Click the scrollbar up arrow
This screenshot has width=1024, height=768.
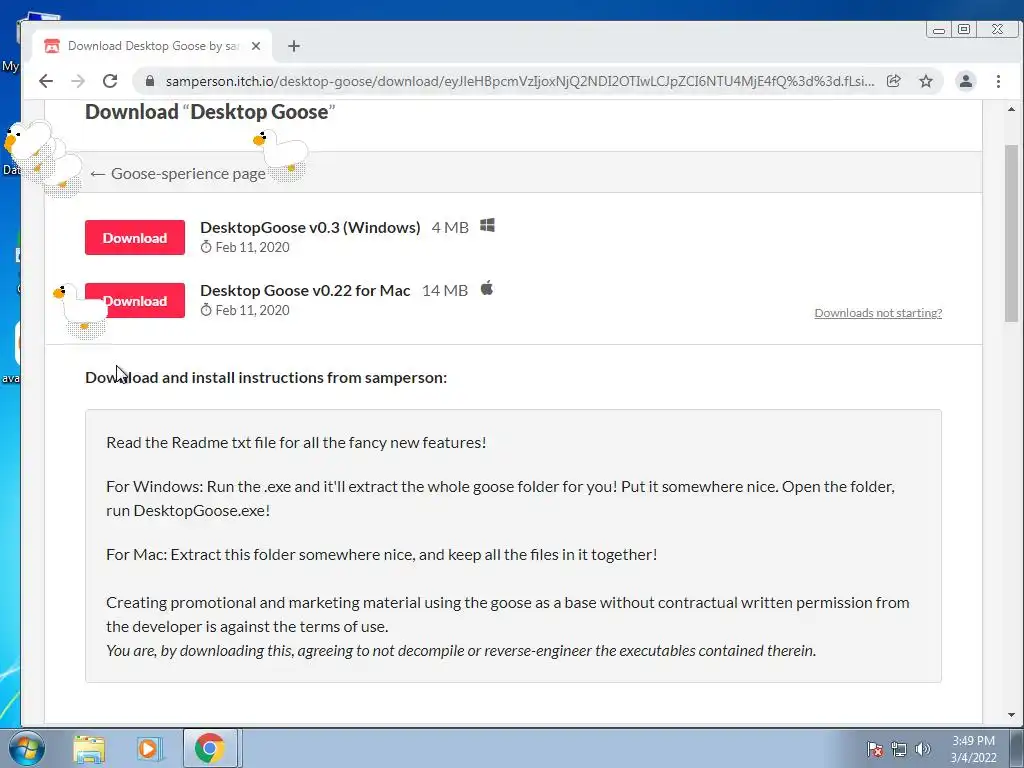[1011, 109]
